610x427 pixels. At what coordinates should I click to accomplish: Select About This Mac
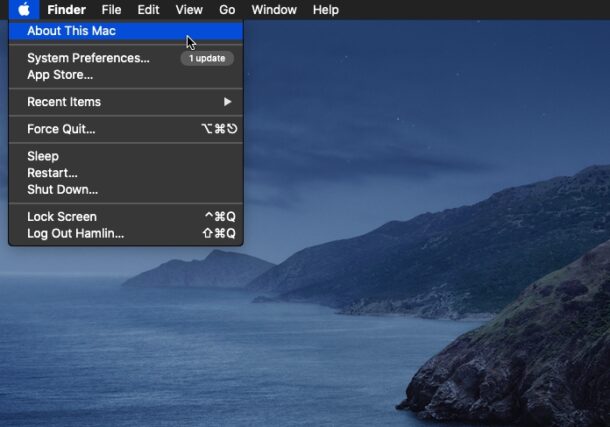click(x=126, y=31)
